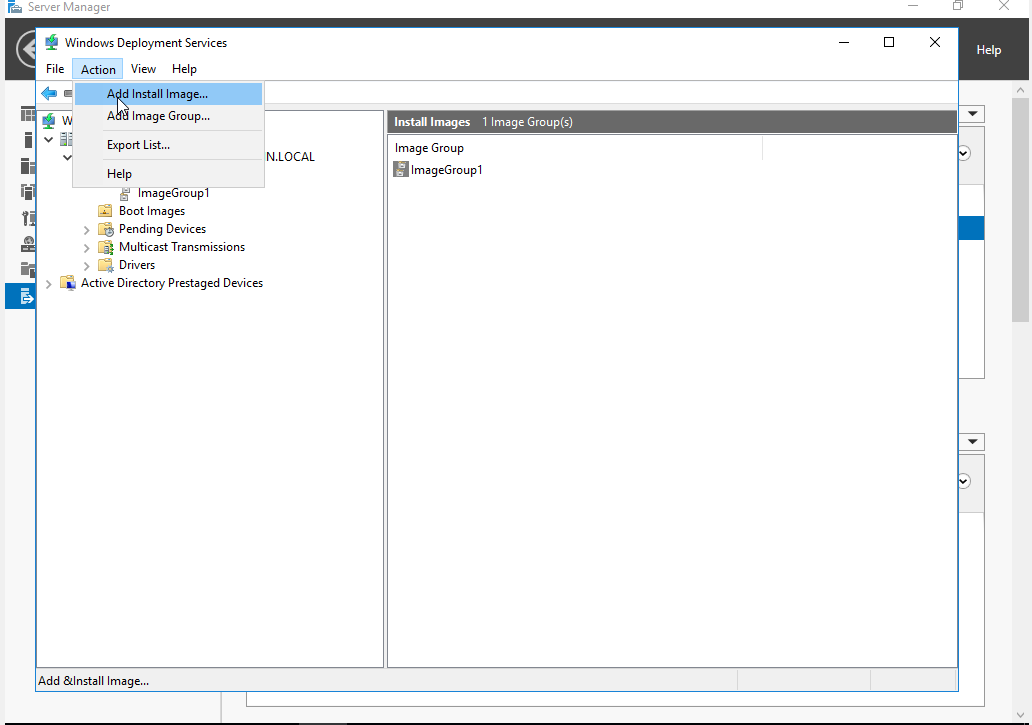This screenshot has width=1032, height=725.
Task: Click the blue Back arrow in toolbar
Action: (48, 93)
